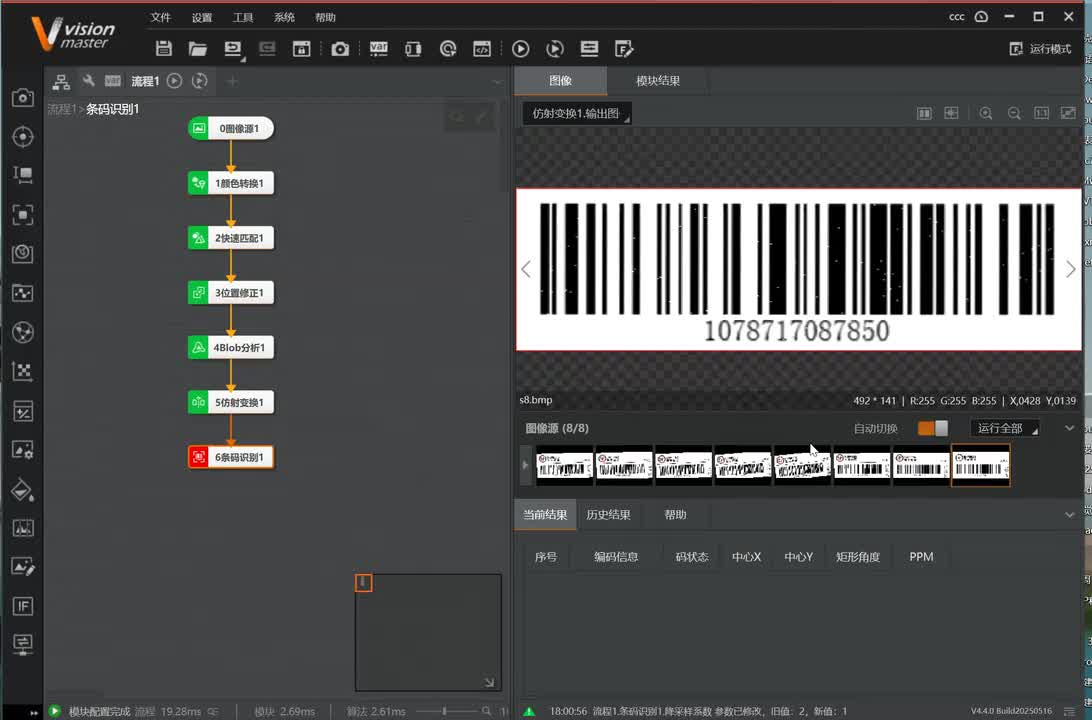The height and width of the screenshot is (720, 1092).
Task: Open the 运行全部 dropdown
Action: point(1004,428)
